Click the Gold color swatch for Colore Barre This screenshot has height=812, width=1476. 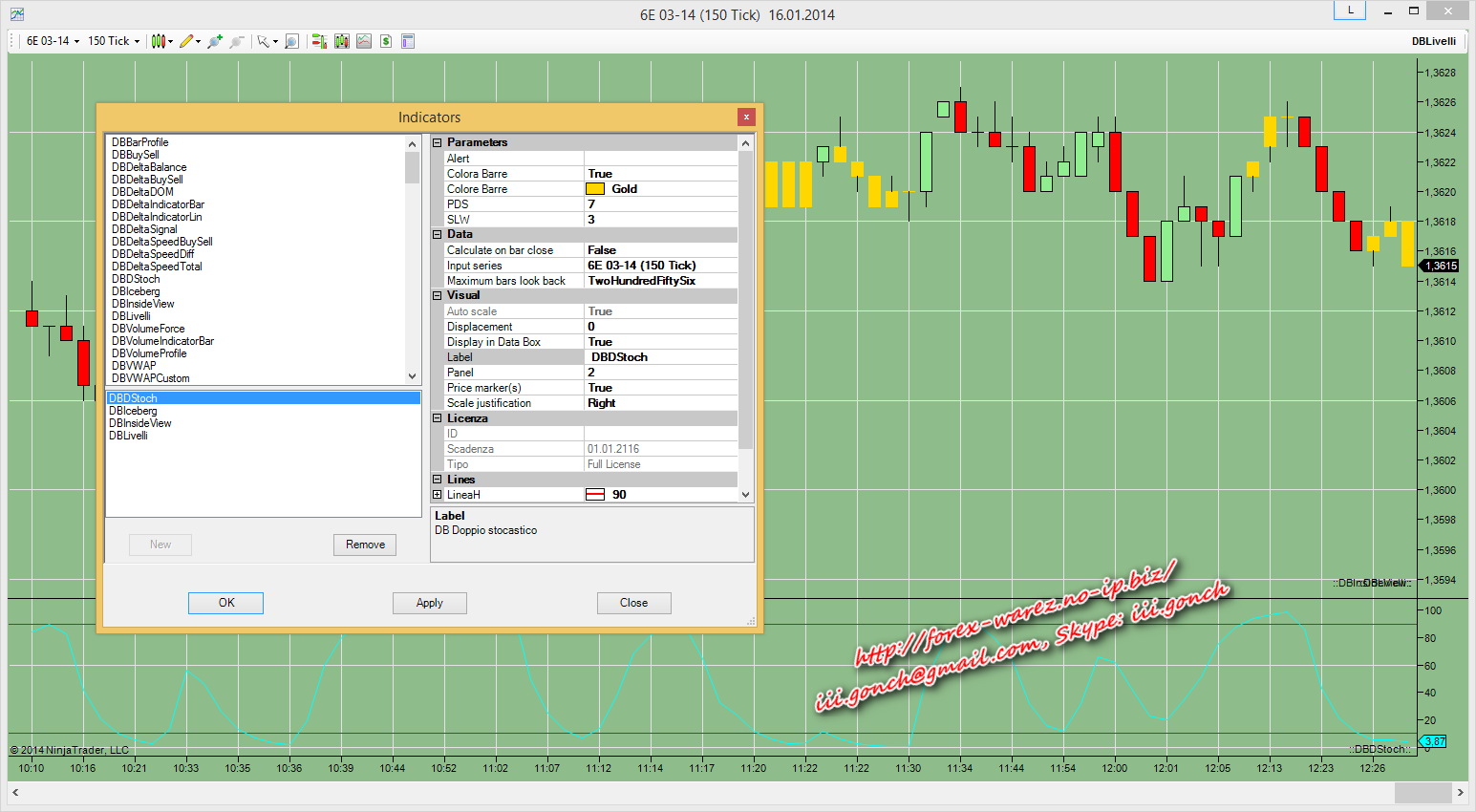[595, 189]
